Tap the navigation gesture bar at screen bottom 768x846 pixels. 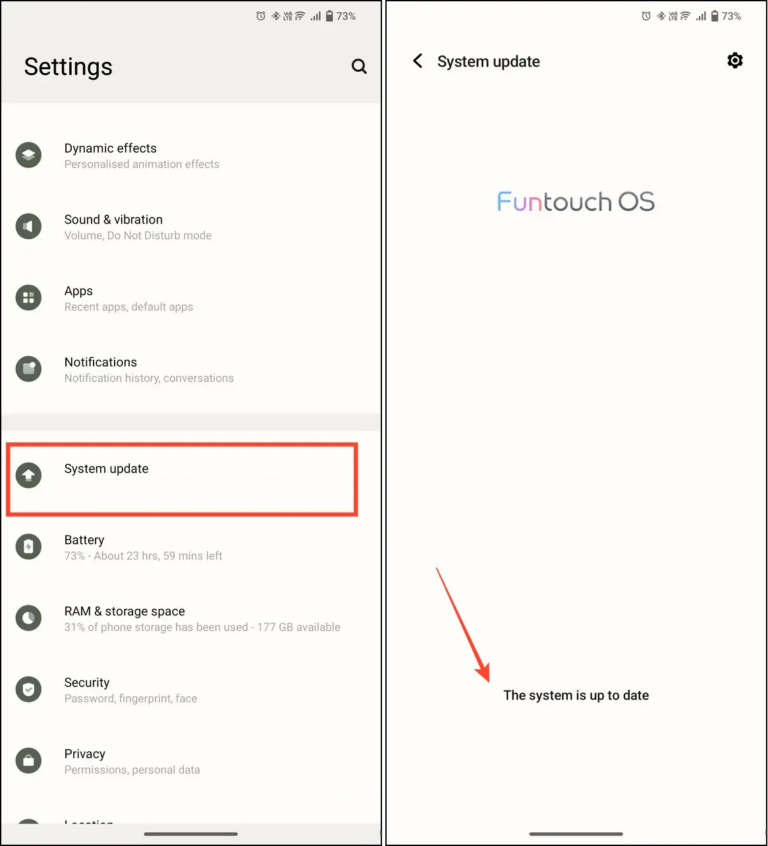tap(575, 833)
